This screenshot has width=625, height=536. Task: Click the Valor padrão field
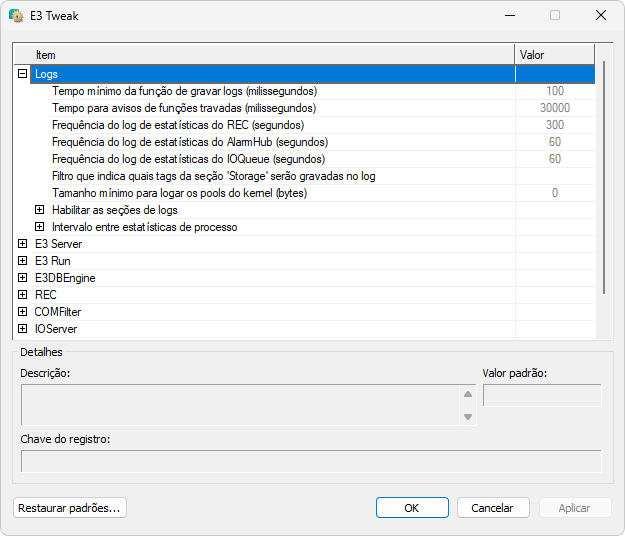(x=542, y=395)
